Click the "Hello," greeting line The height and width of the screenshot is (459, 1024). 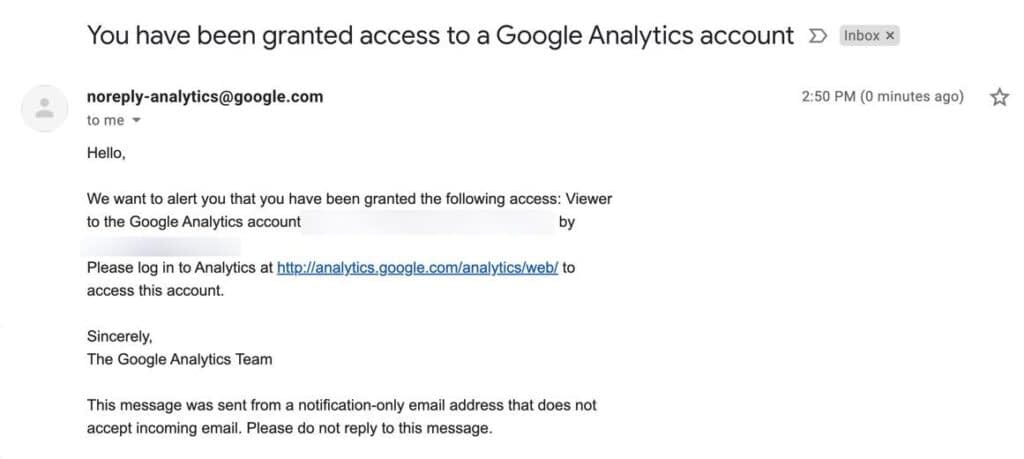pos(106,154)
